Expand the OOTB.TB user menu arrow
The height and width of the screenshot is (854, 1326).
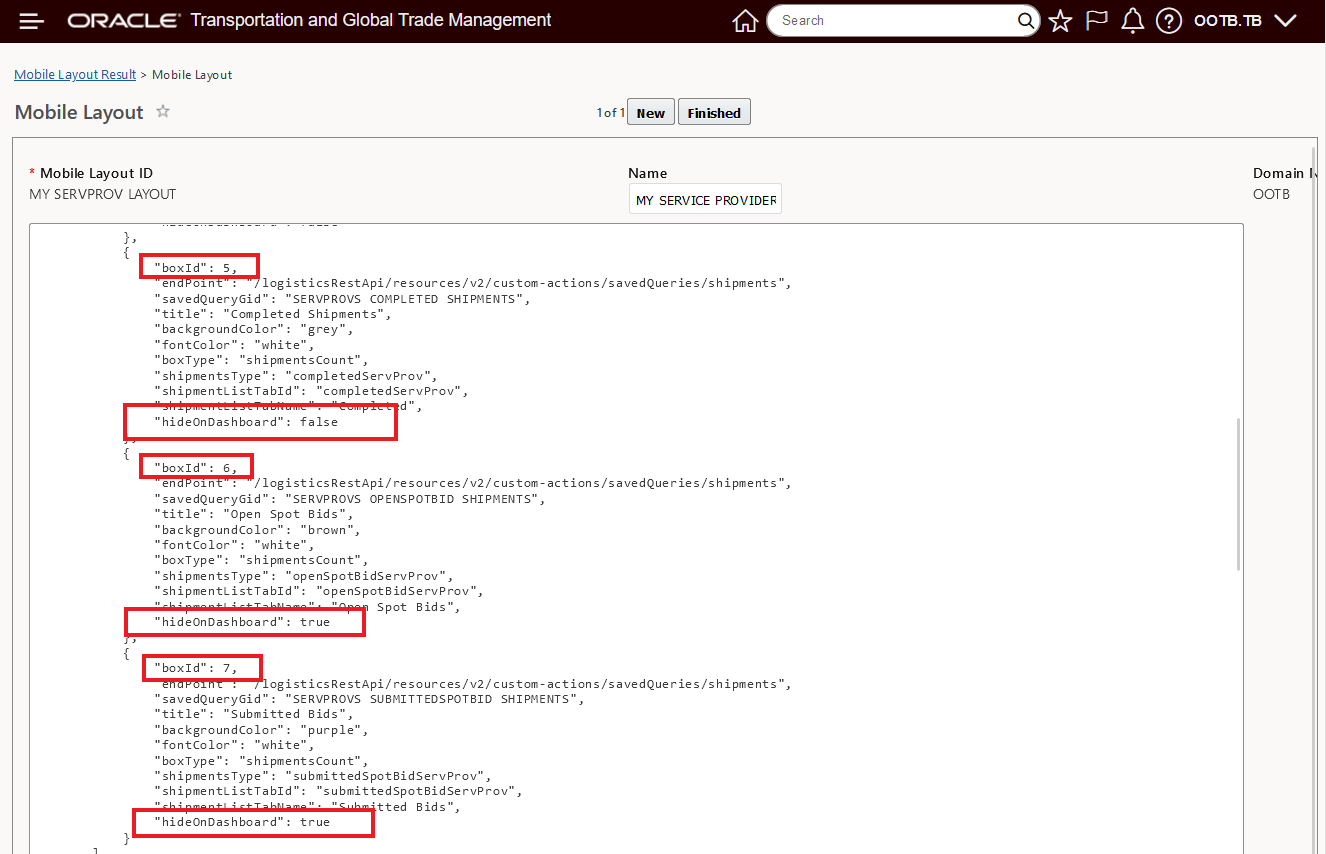pyautogui.click(x=1286, y=21)
